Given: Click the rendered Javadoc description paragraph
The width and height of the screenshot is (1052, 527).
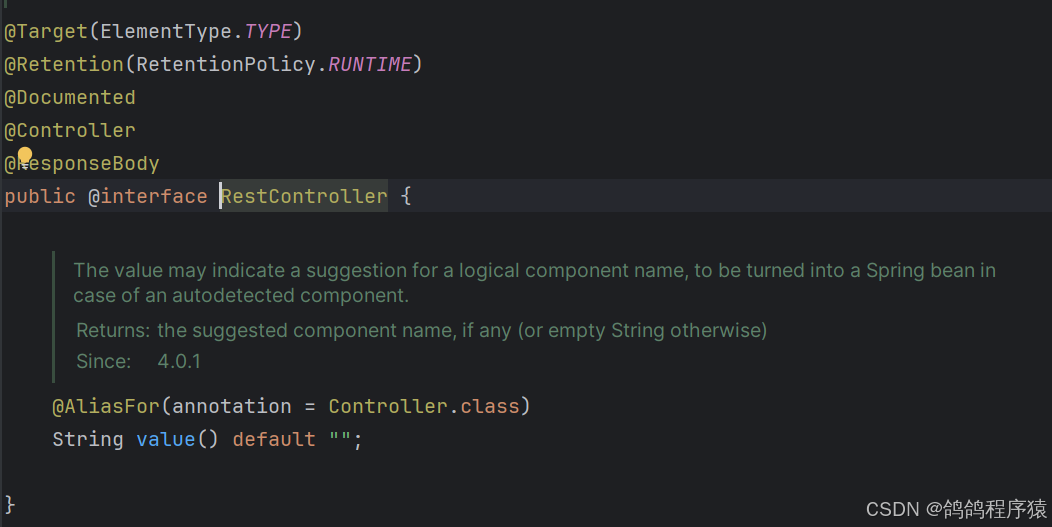Looking at the screenshot, I should tap(534, 283).
